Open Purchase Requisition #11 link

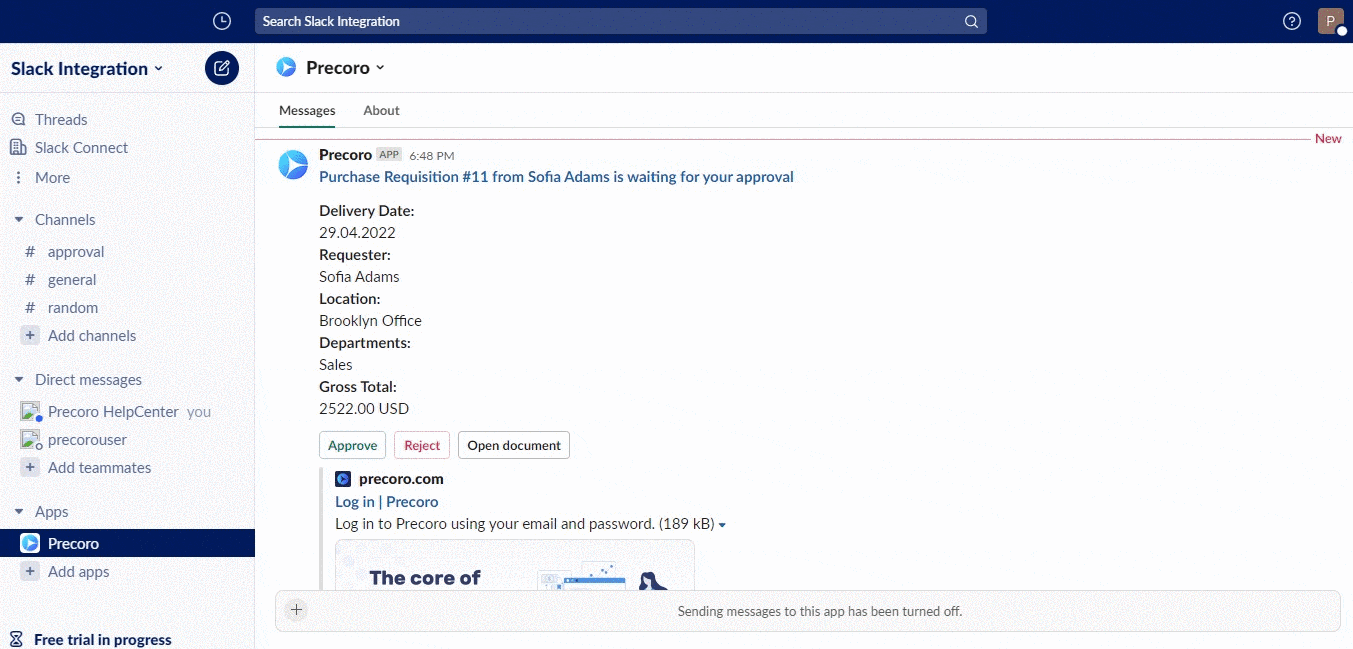(x=556, y=177)
